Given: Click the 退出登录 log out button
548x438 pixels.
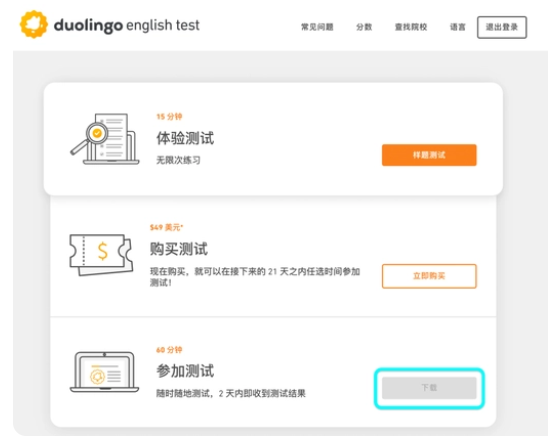Looking at the screenshot, I should click(x=502, y=27).
